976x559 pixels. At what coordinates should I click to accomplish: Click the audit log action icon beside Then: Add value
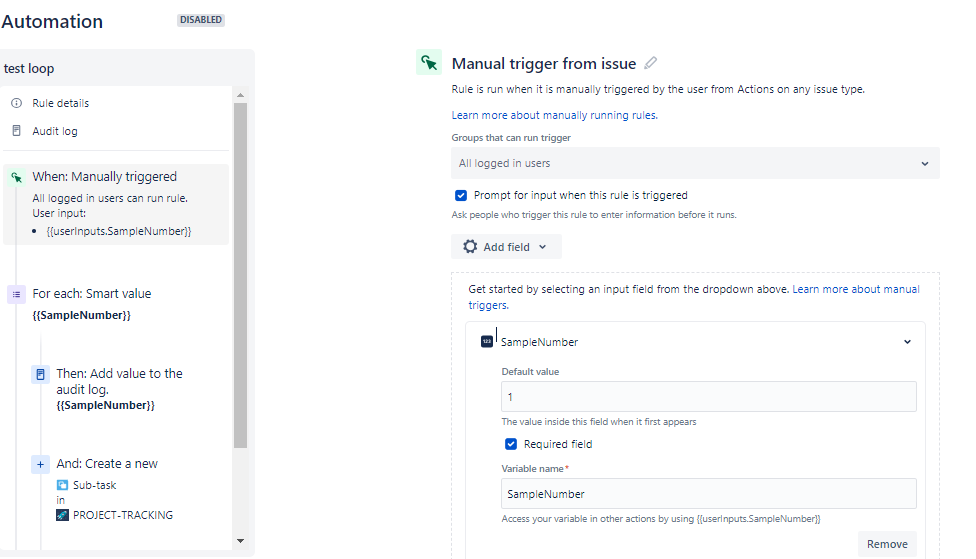click(40, 374)
